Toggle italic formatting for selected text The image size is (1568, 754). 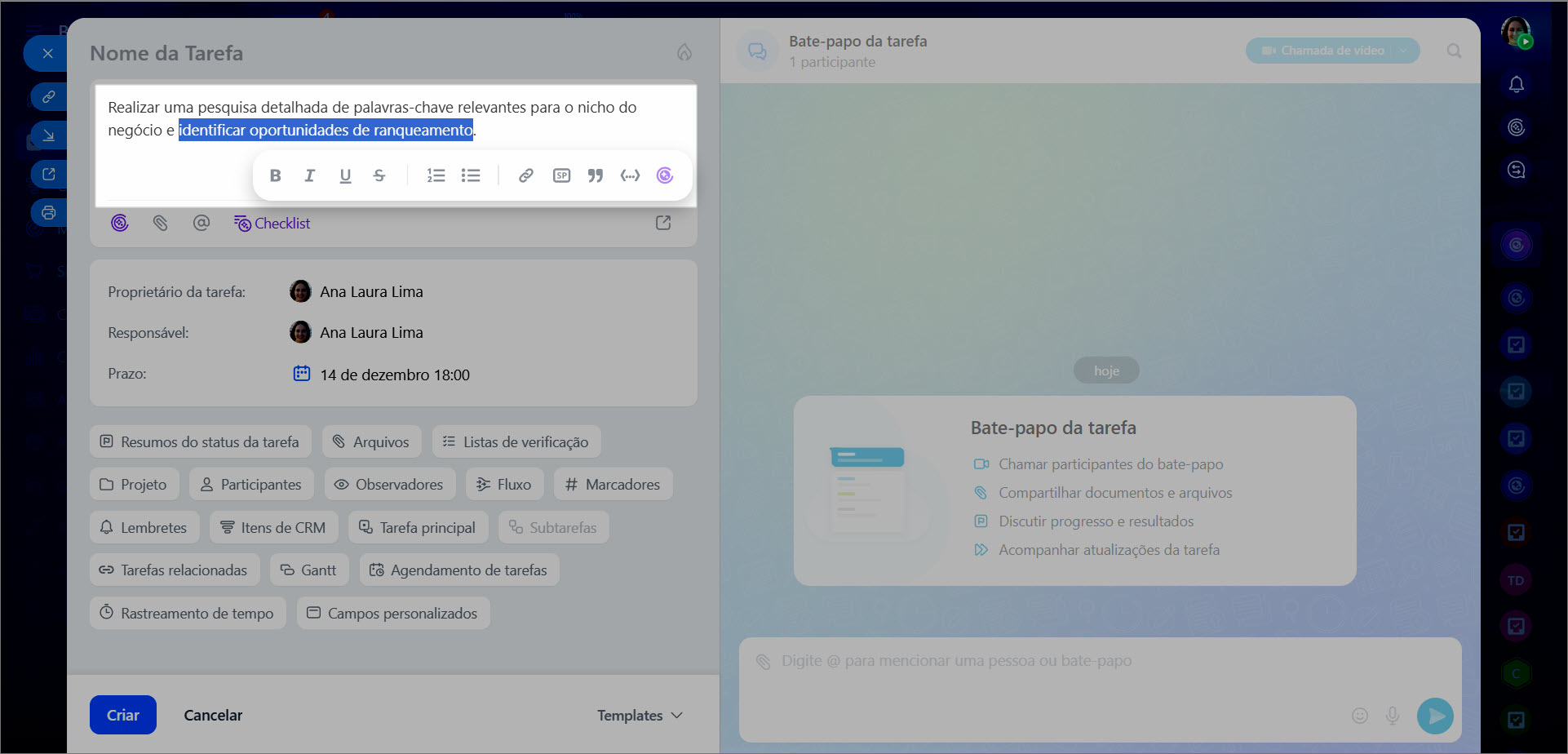(310, 175)
